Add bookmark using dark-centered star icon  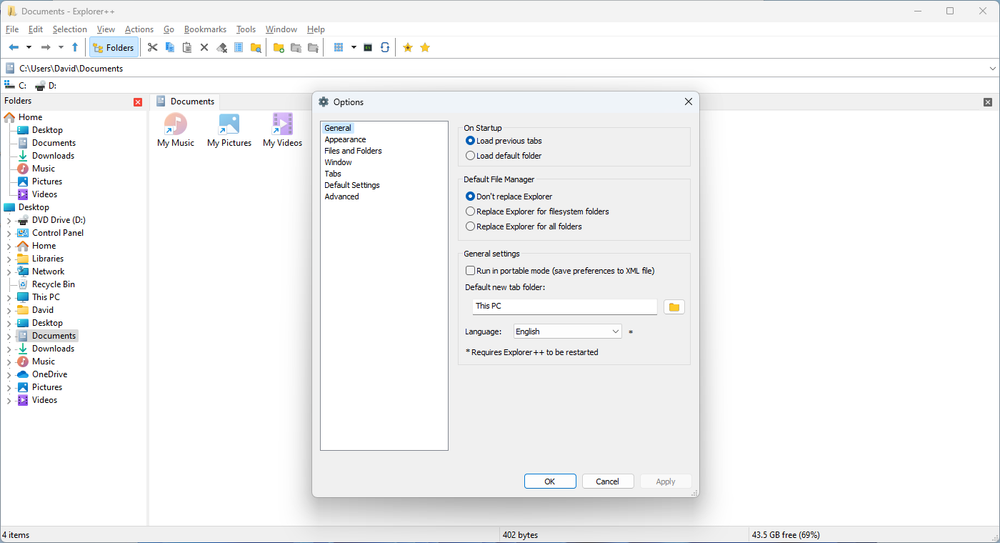[408, 47]
